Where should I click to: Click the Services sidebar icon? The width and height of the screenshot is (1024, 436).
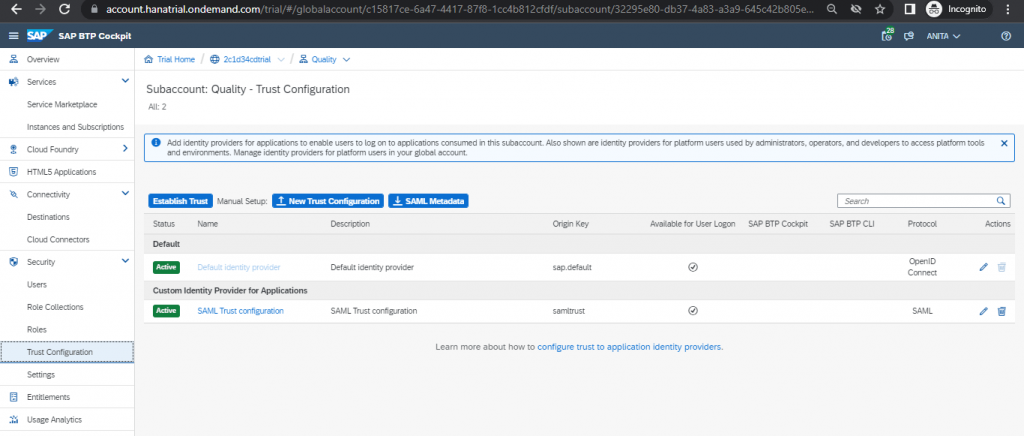click(x=13, y=82)
